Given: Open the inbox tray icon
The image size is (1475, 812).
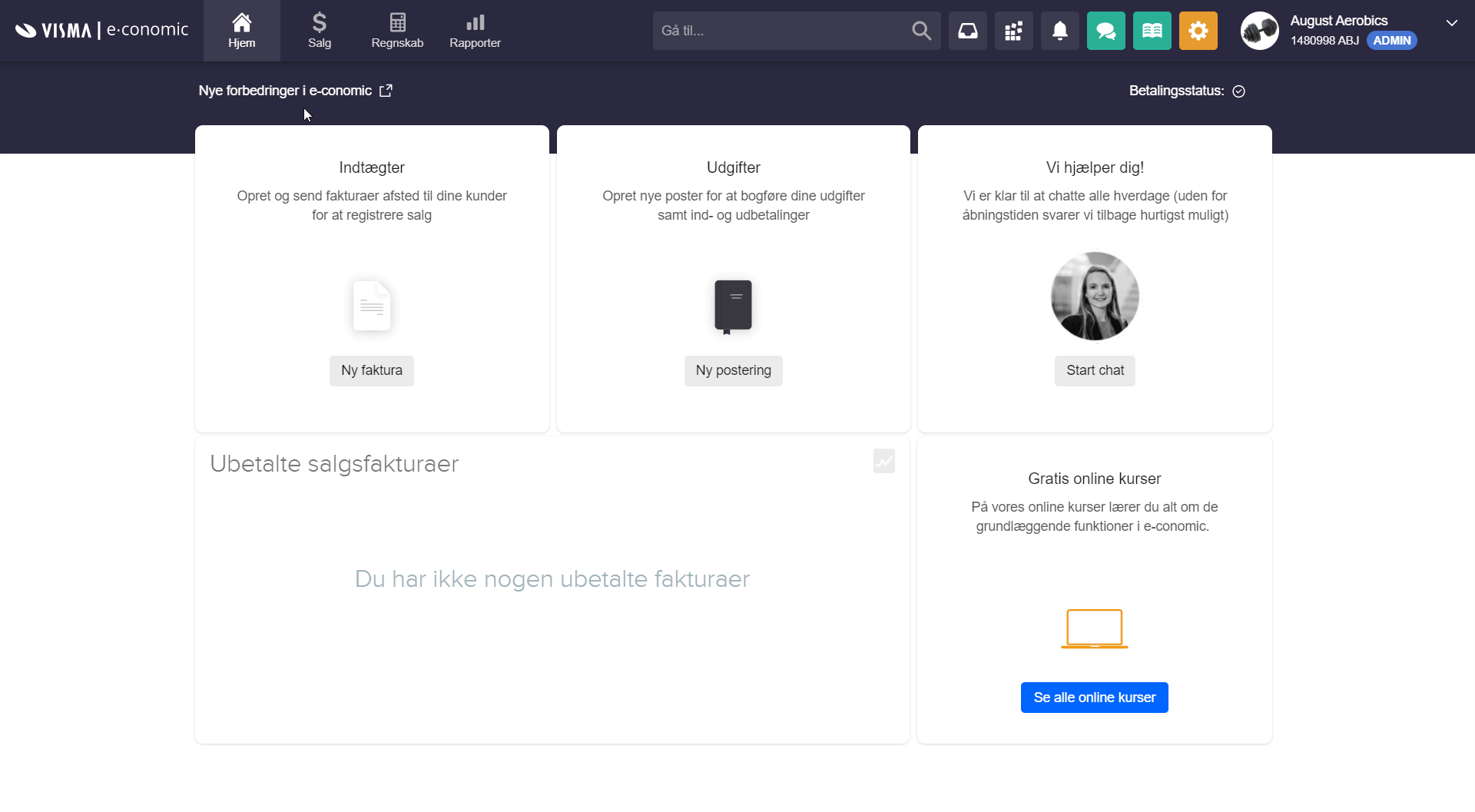Looking at the screenshot, I should pyautogui.click(x=967, y=31).
